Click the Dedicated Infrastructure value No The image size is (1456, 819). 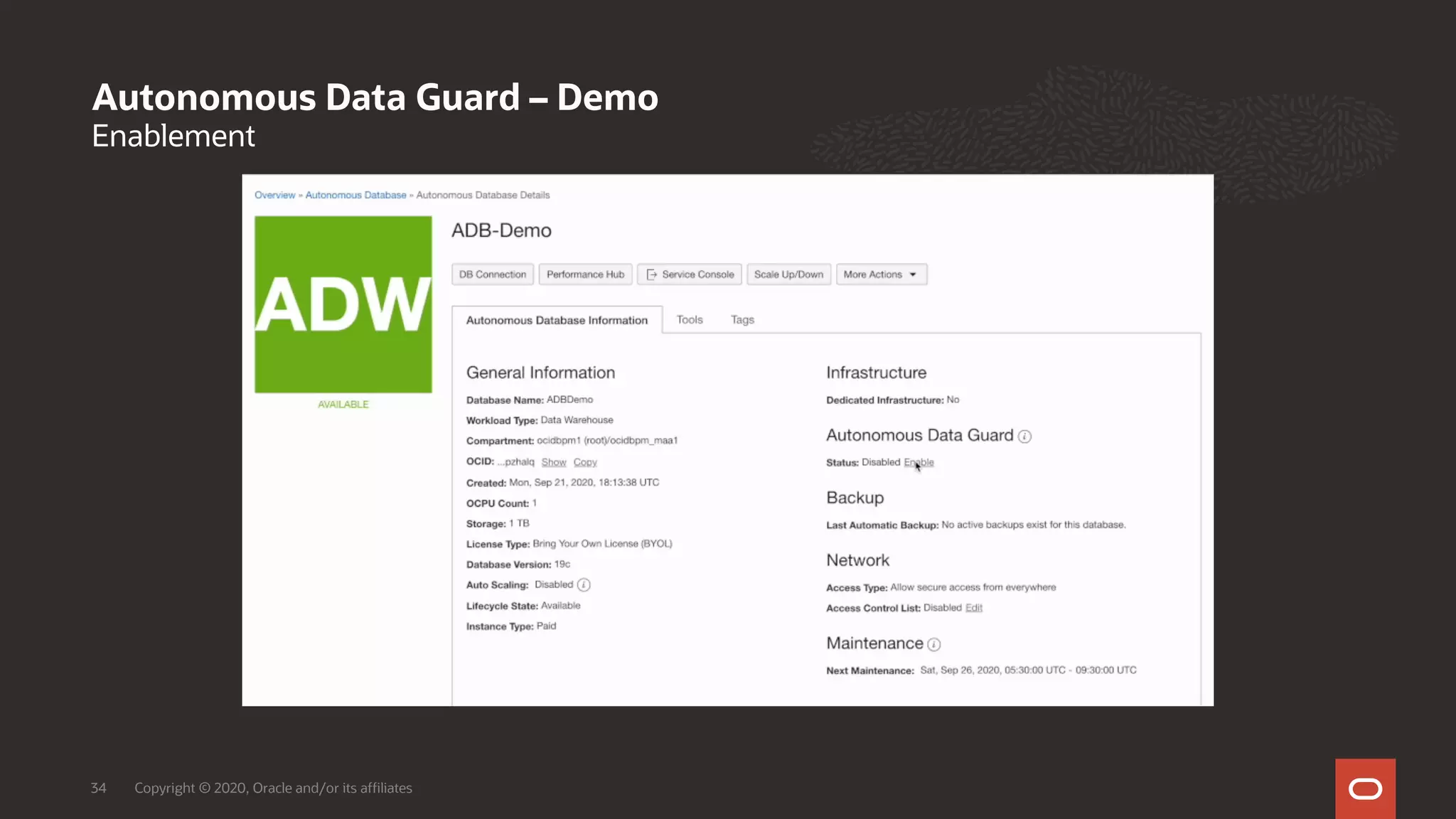pos(953,400)
